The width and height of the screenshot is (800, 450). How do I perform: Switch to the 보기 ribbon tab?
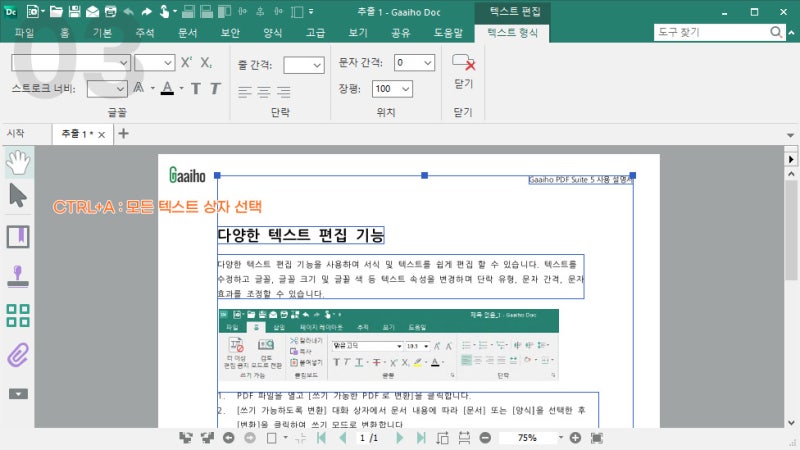coord(358,33)
